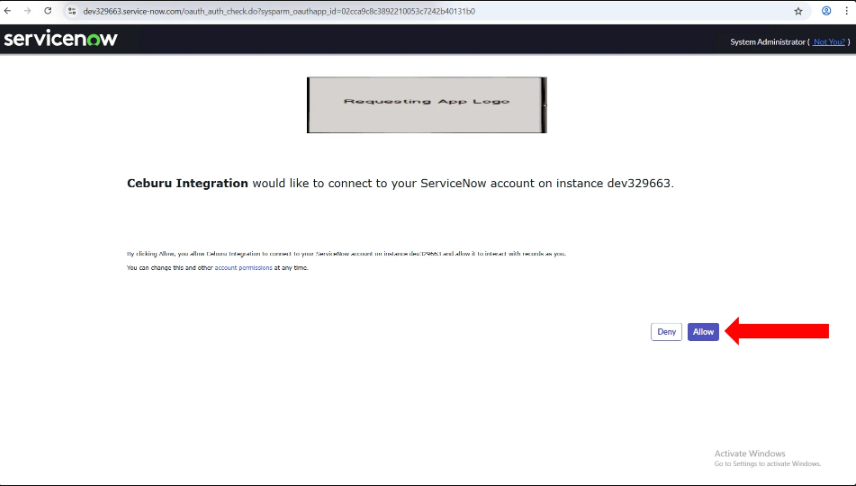Viewport: 856px width, 486px height.
Task: Click the 'By clicking Allow' disclaimer line
Action: pos(346,254)
